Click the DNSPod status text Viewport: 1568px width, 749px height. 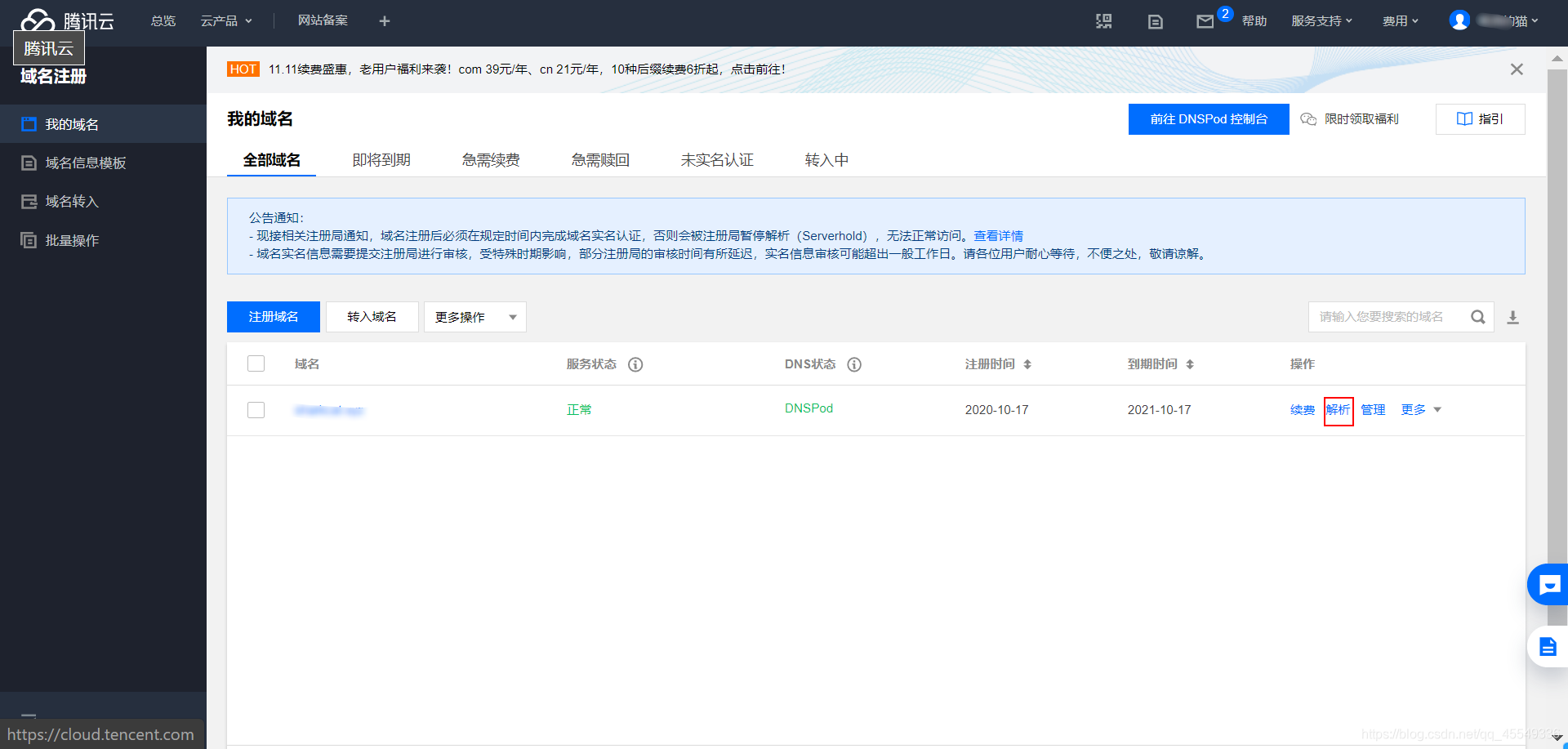(808, 408)
